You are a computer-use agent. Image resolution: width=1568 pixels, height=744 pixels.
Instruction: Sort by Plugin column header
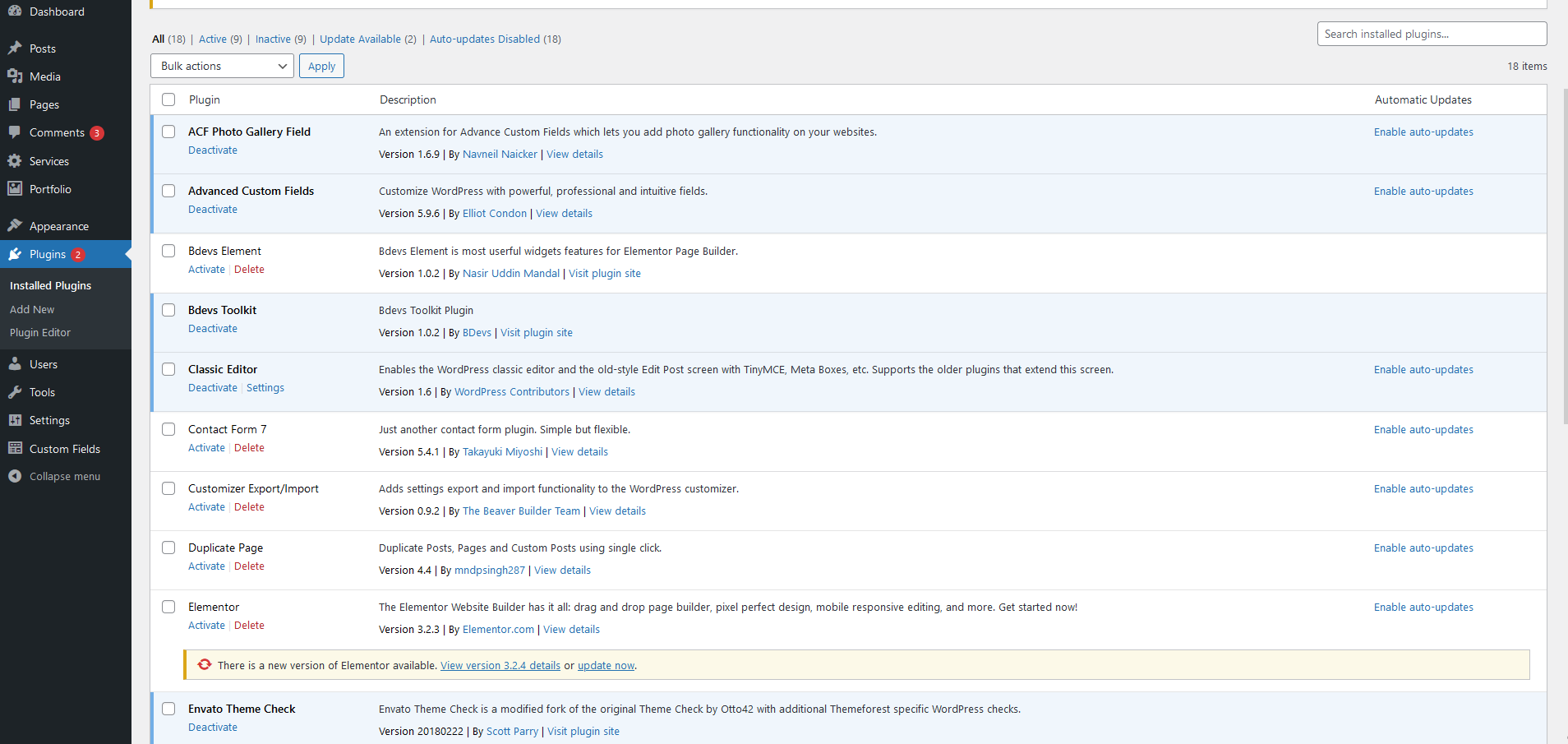pos(205,99)
